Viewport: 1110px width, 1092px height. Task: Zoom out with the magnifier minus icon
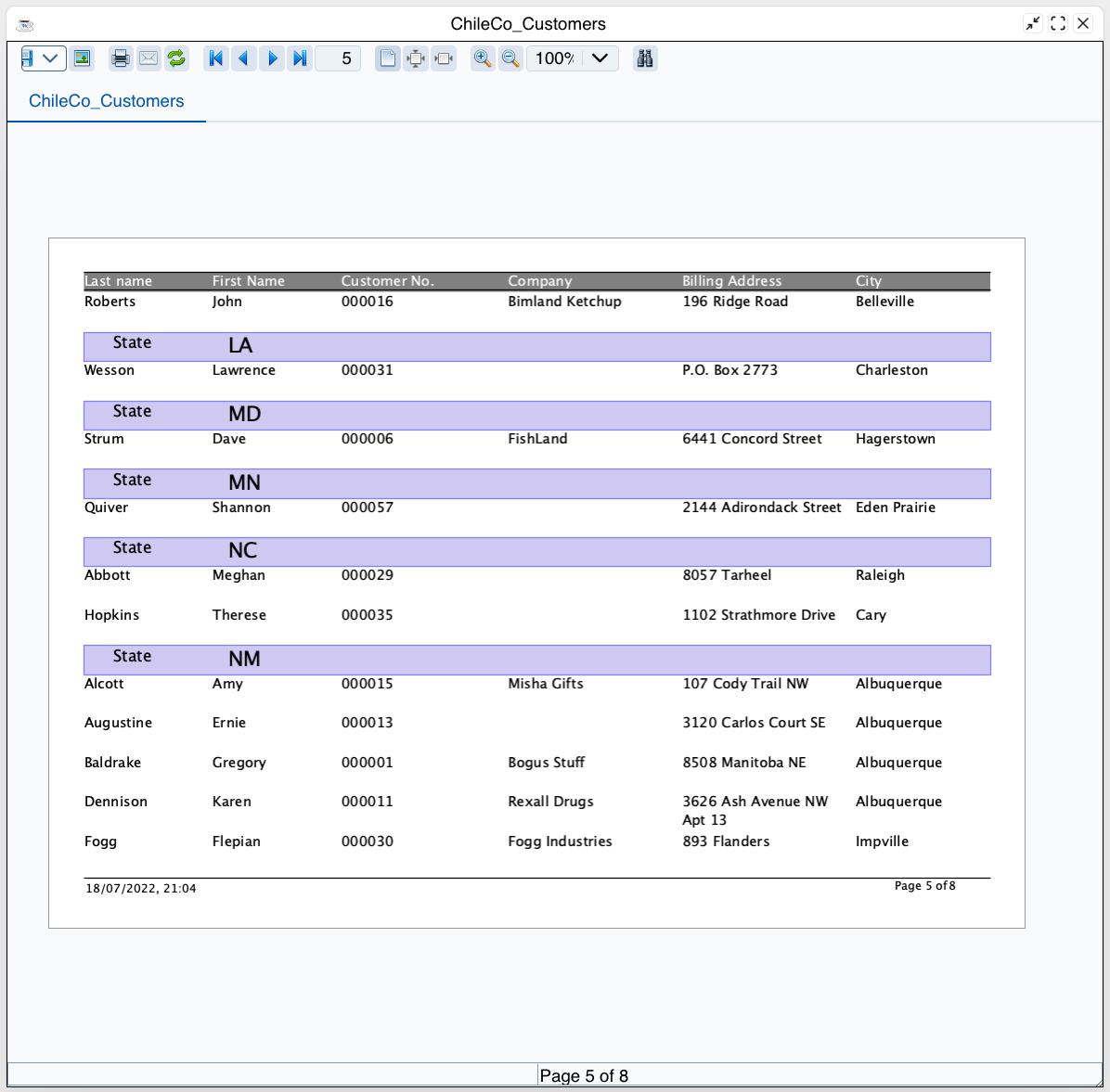click(x=510, y=58)
